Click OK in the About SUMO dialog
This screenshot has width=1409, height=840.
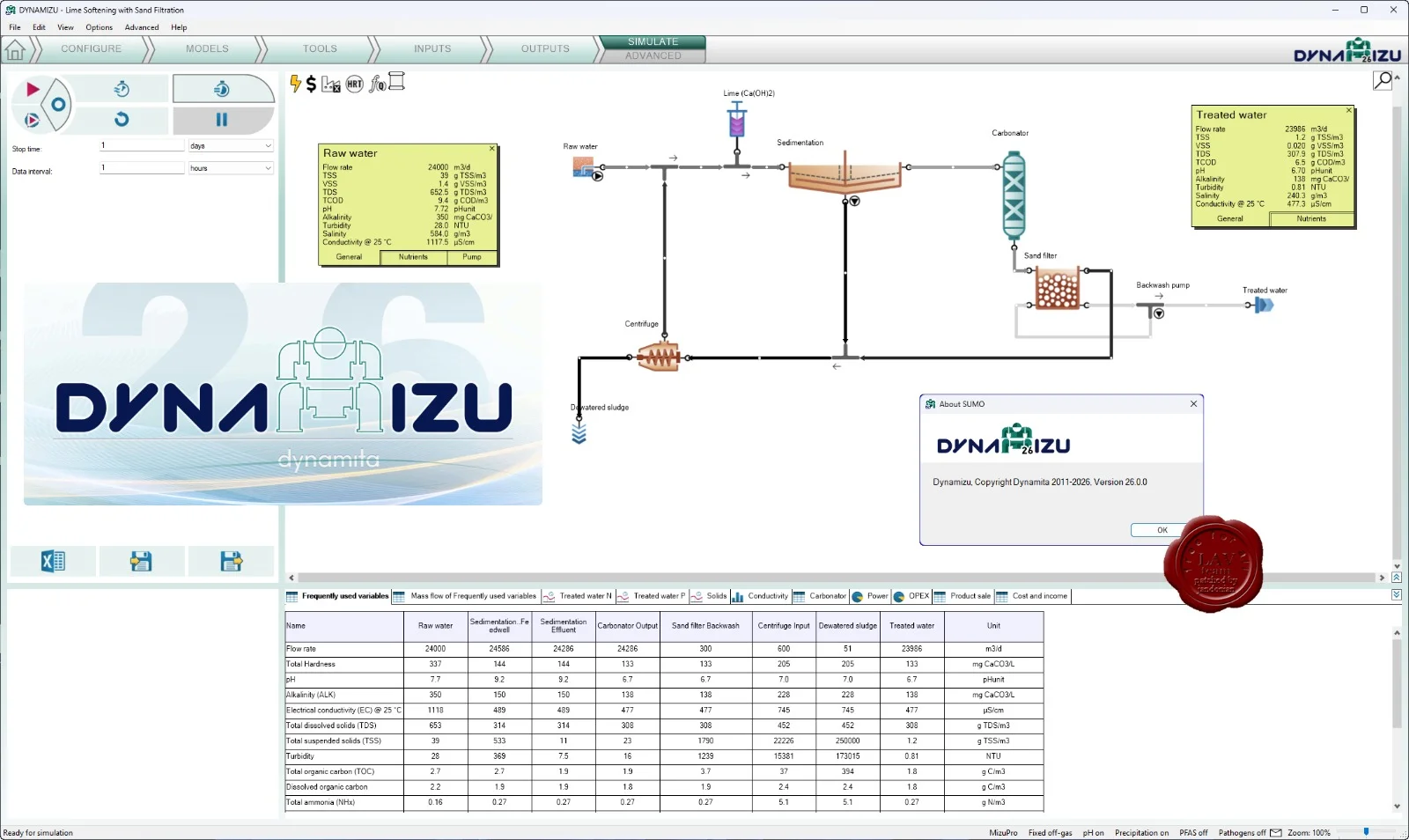[1162, 530]
